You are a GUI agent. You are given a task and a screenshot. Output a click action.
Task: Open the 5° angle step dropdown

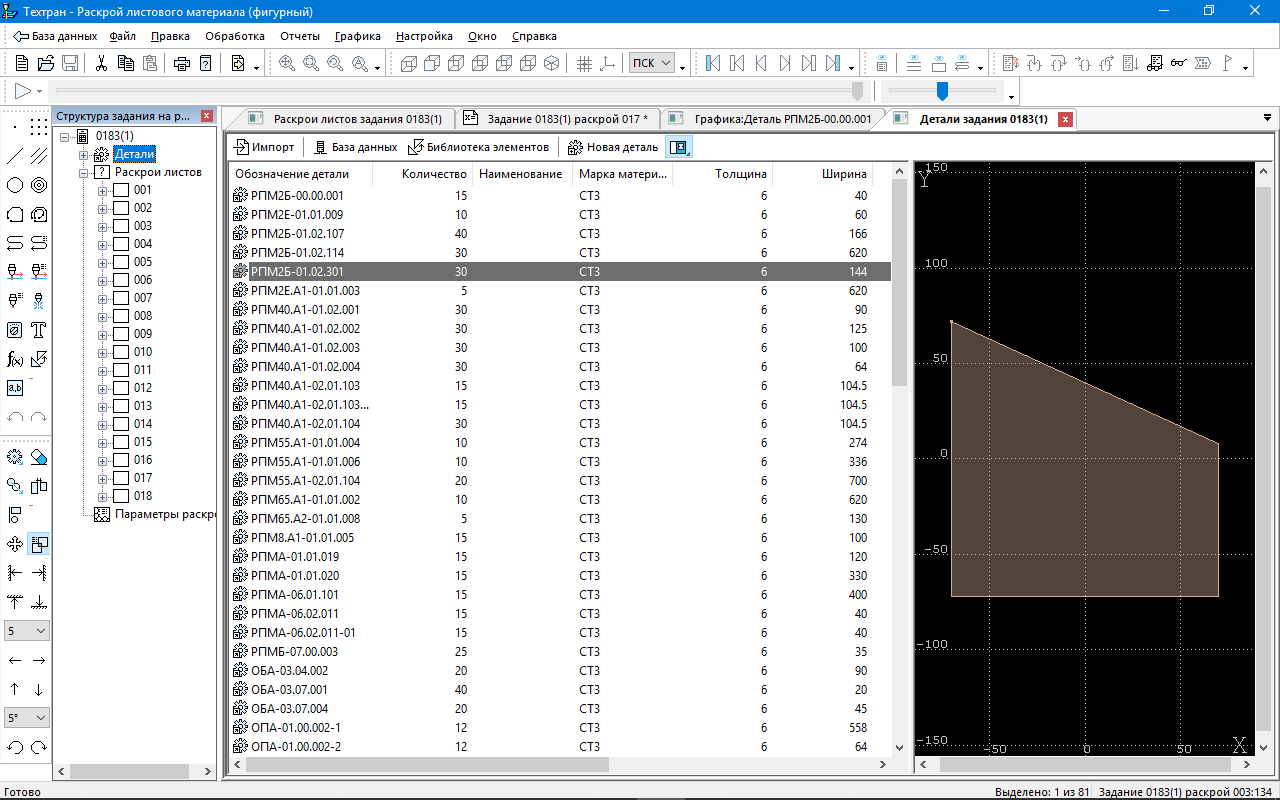27,718
